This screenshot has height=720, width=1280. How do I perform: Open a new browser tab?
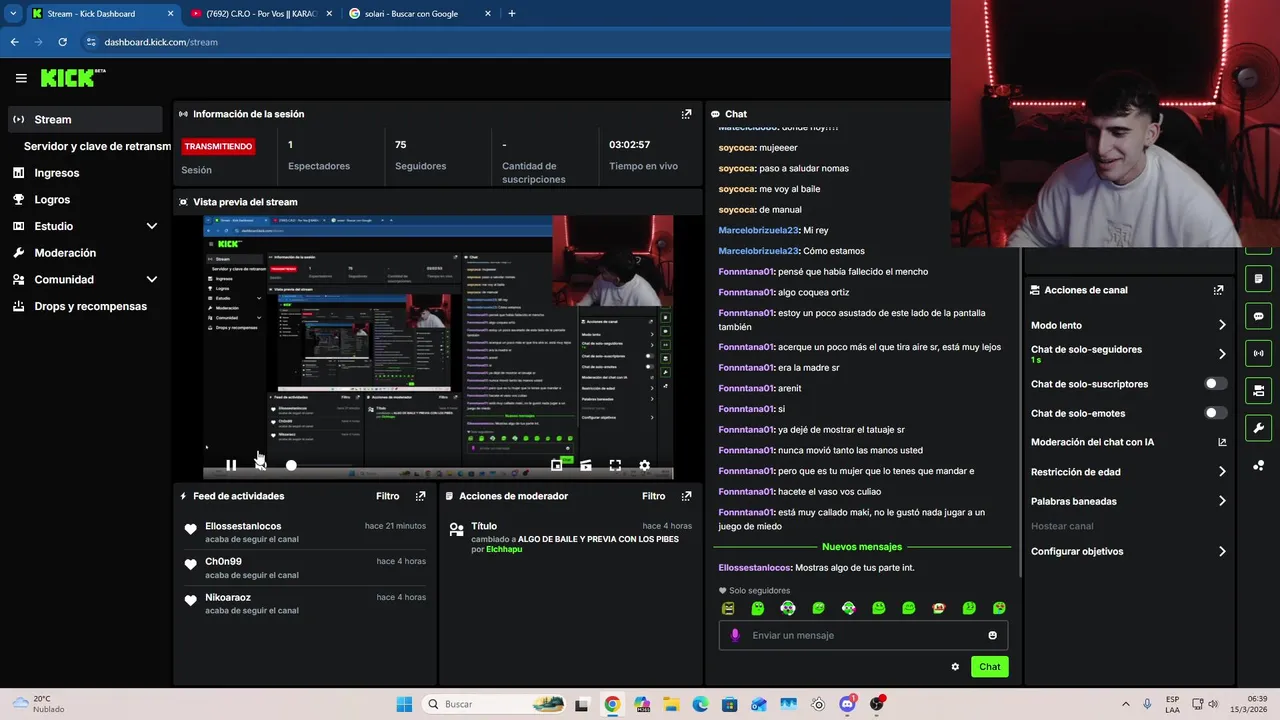(x=512, y=14)
